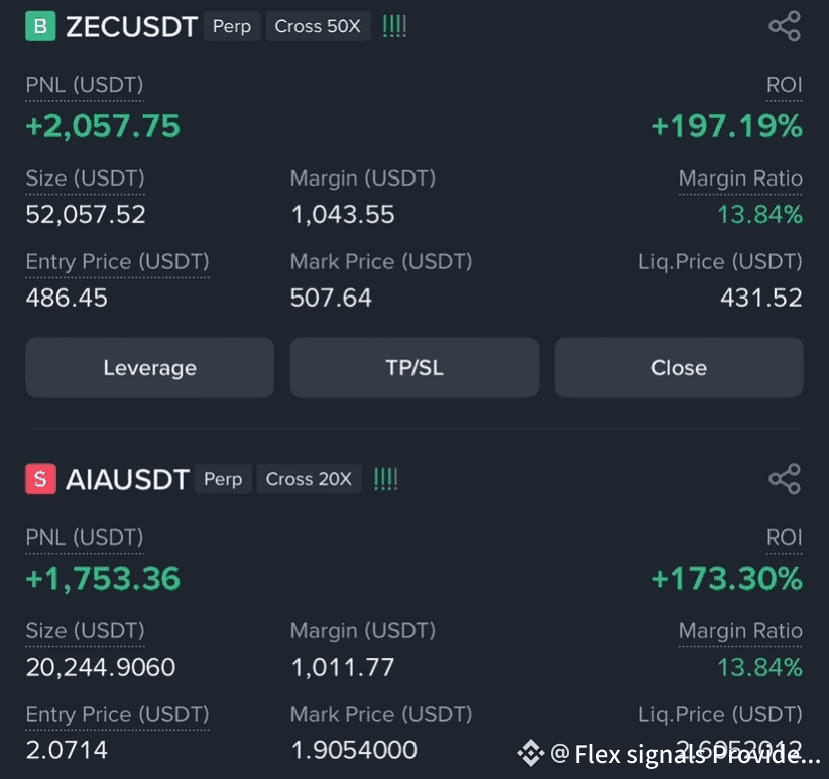Show info for ZECUSDT Margin Ratio label
Image resolution: width=829 pixels, height=779 pixels.
[x=741, y=179]
